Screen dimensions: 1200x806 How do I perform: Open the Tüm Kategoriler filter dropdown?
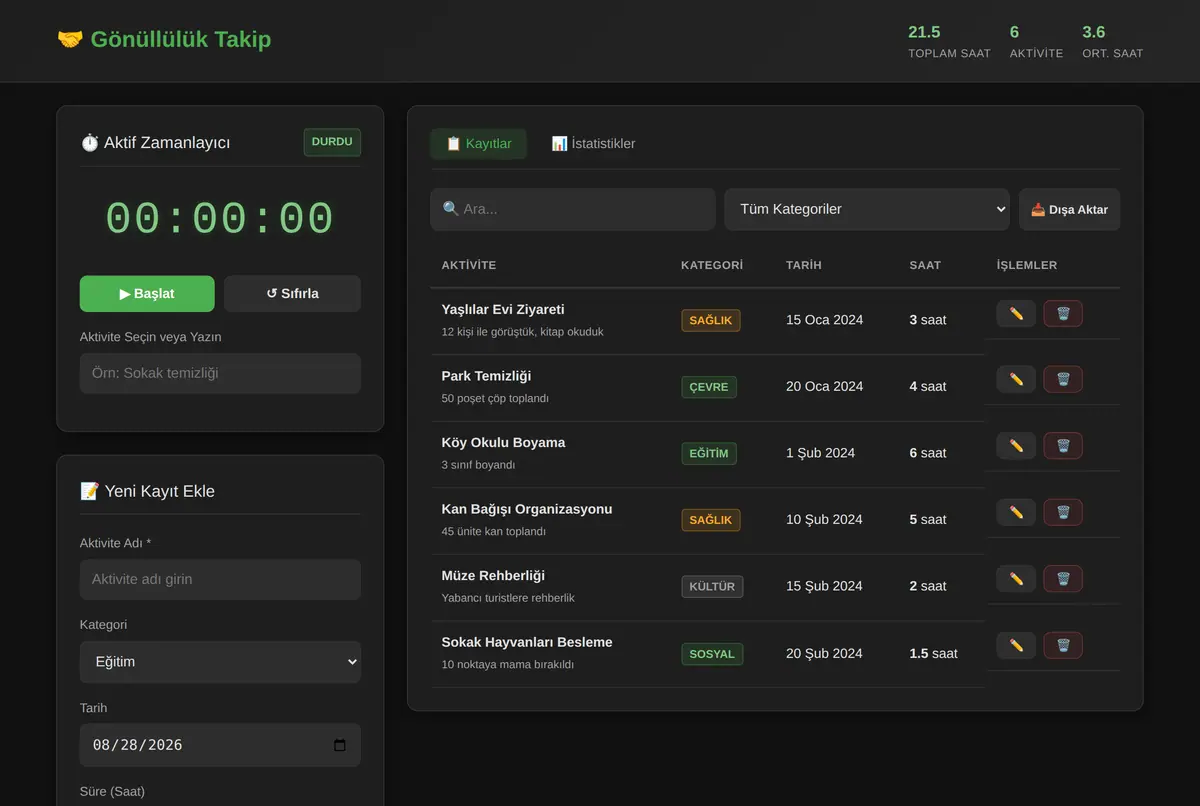click(x=867, y=210)
